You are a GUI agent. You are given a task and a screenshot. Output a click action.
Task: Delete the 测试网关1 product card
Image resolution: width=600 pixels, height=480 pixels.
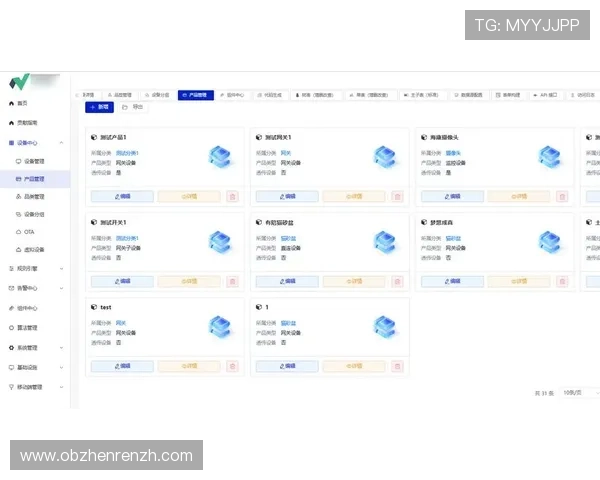click(397, 196)
